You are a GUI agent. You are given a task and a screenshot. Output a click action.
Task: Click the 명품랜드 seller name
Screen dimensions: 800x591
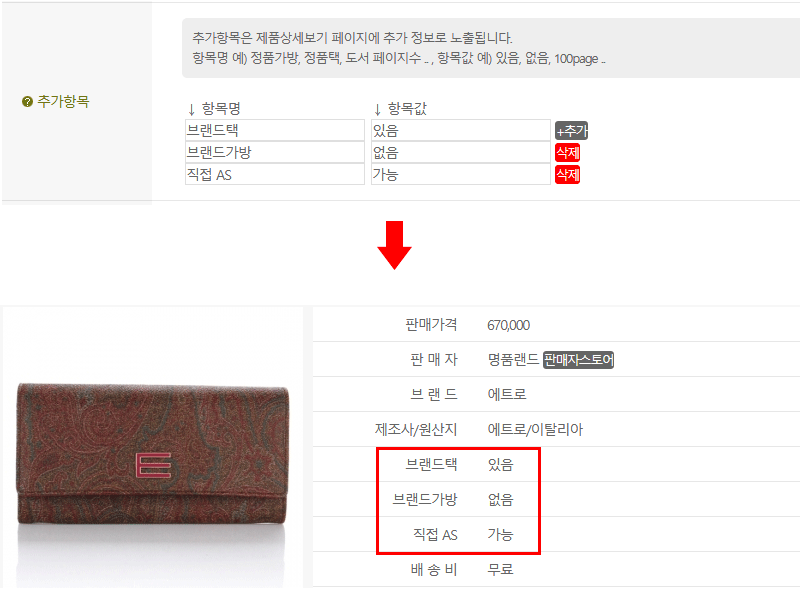point(513,360)
